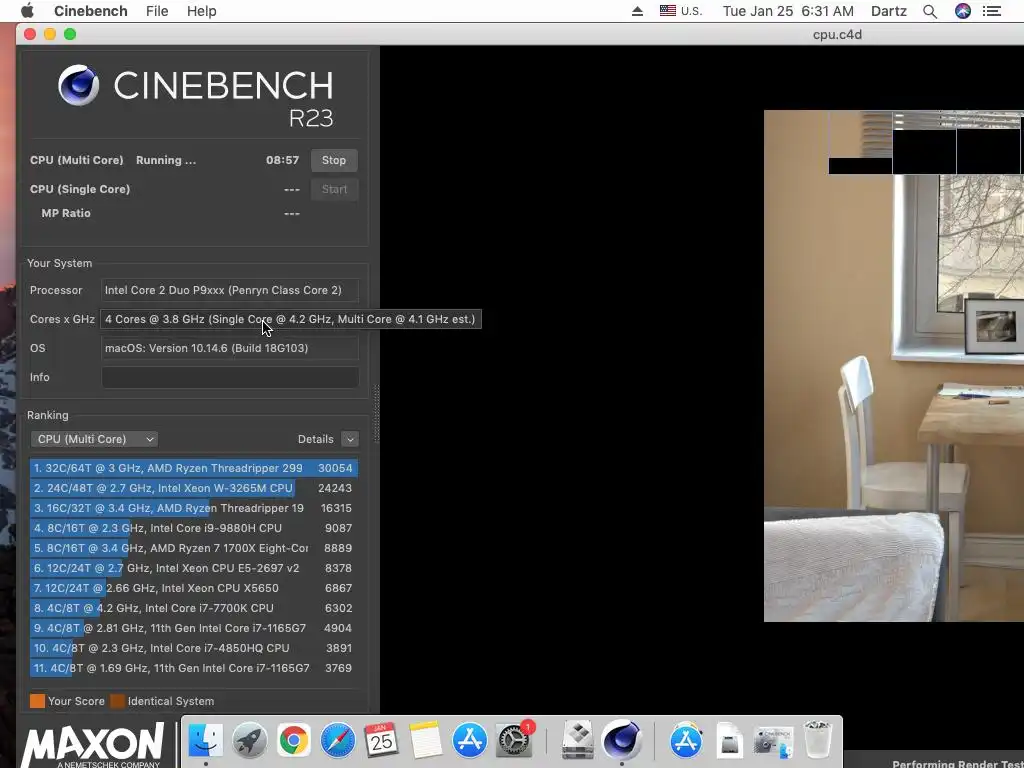Viewport: 1024px width, 768px height.
Task: Click the CPU (Multi Core) label
Action: tap(76, 160)
